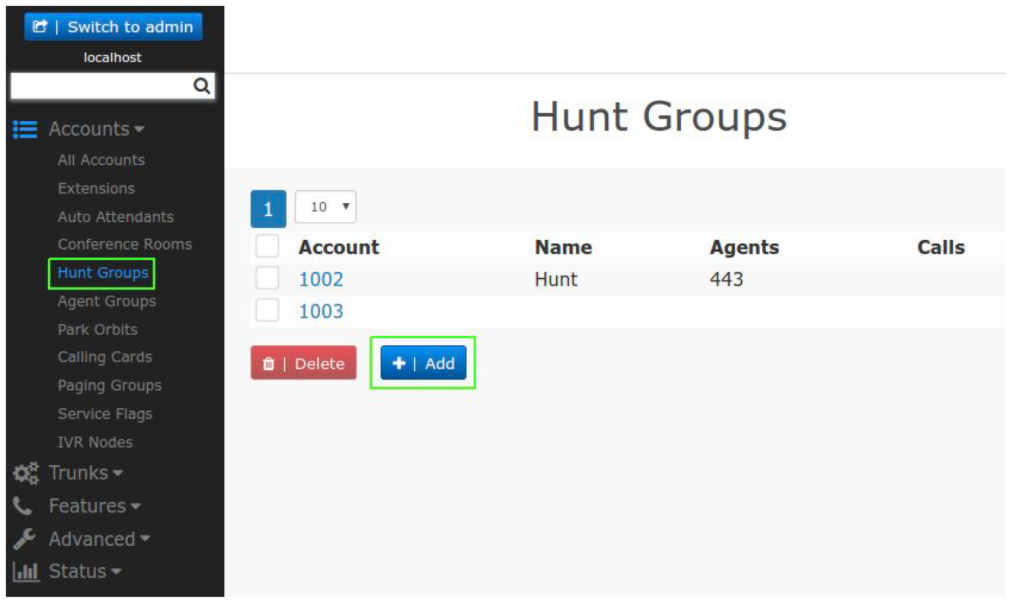Click the Trunks gears icon

[25, 473]
